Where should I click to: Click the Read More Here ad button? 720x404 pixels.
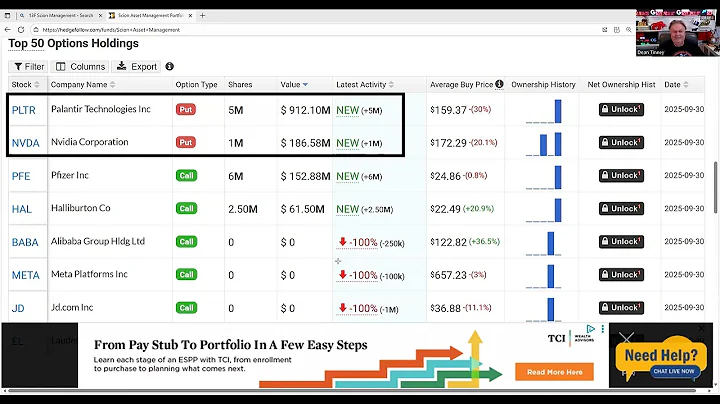tap(554, 372)
